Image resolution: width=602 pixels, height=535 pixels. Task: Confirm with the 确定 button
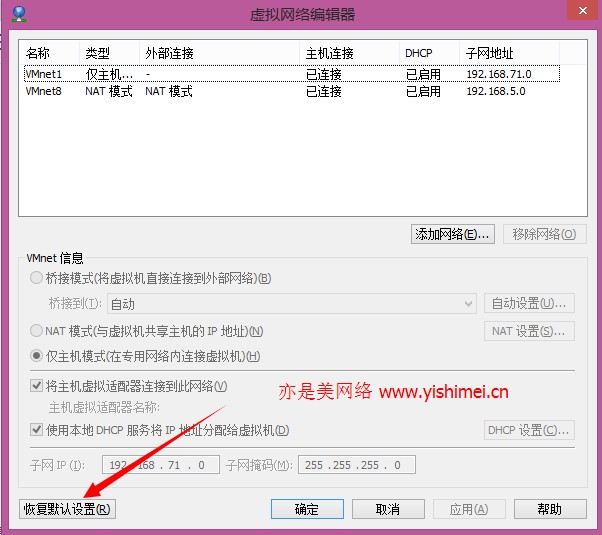point(307,509)
